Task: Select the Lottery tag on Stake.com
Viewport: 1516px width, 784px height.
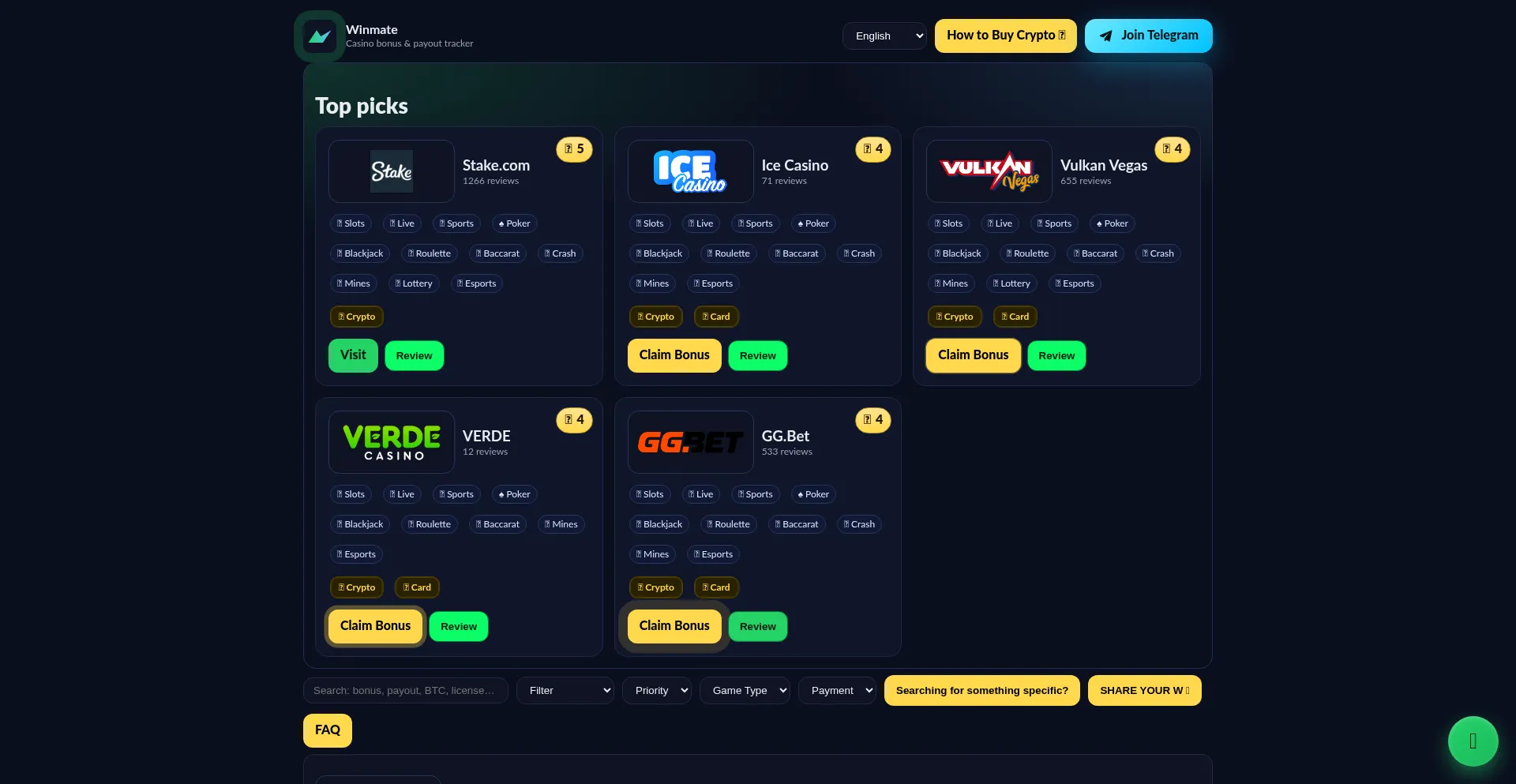Action: (414, 283)
